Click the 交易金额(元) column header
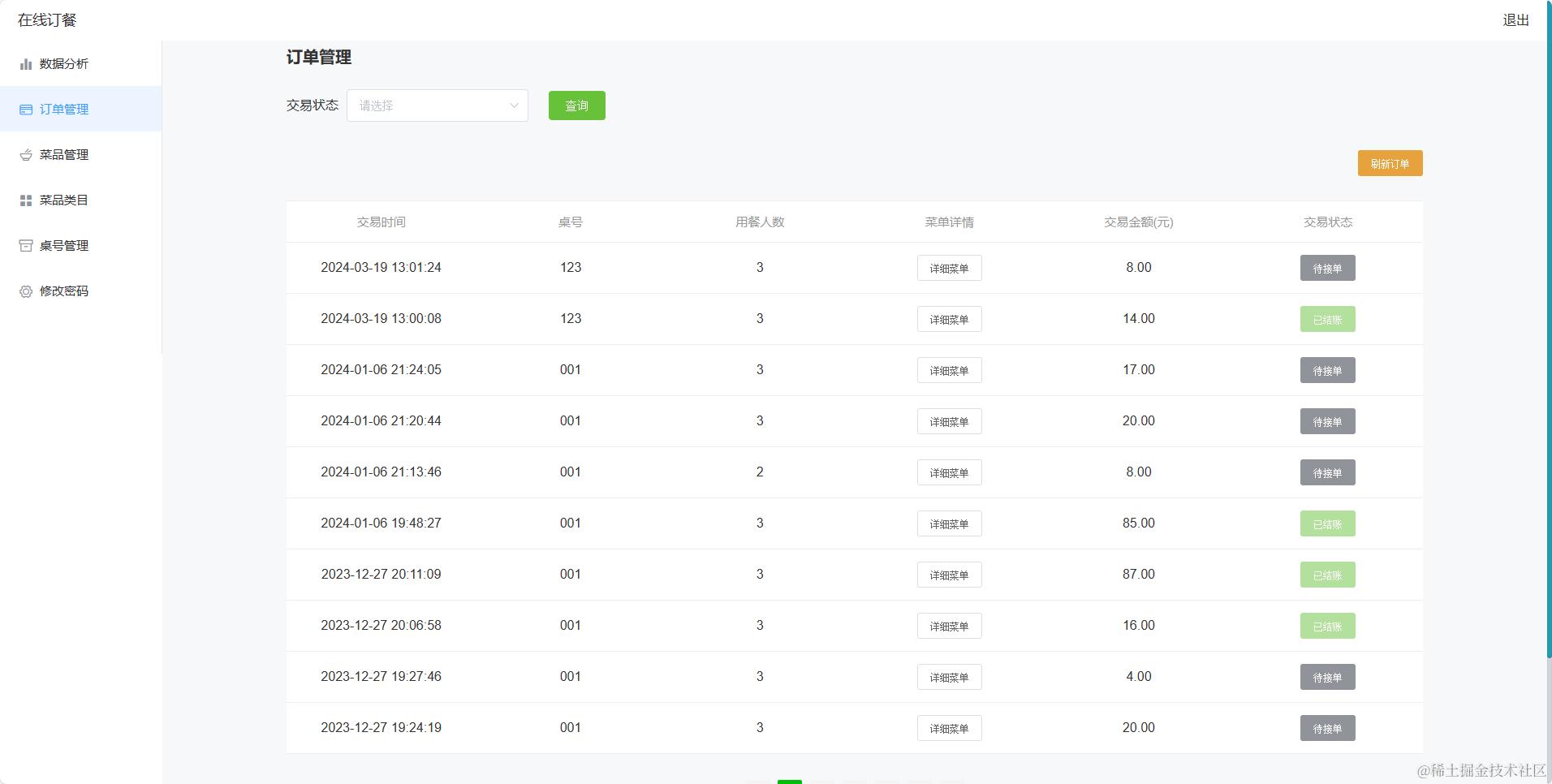The width and height of the screenshot is (1552, 784). (x=1138, y=222)
